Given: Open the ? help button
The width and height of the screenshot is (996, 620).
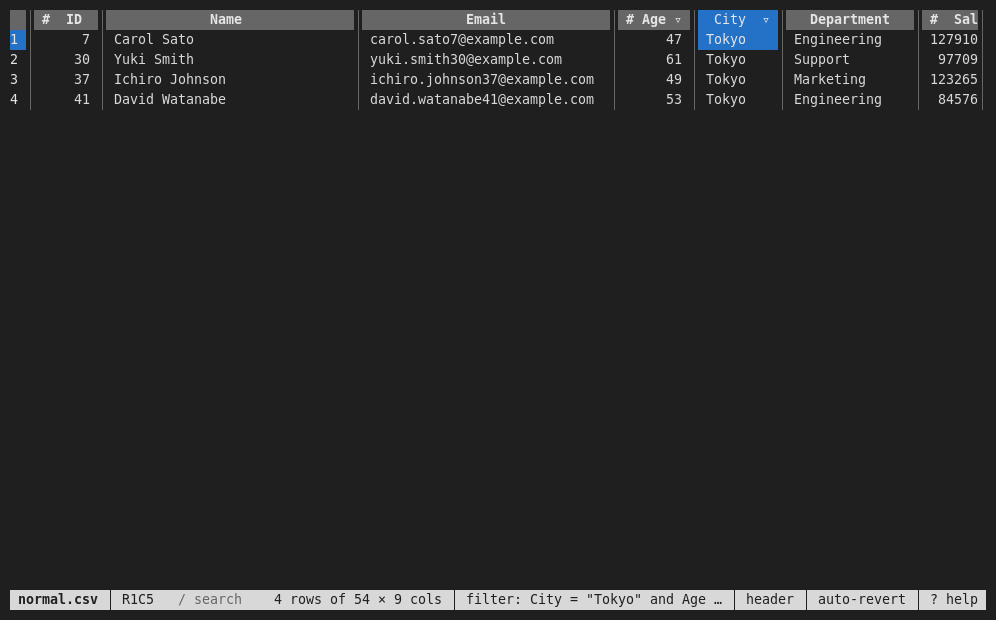Looking at the screenshot, I should pos(953,600).
